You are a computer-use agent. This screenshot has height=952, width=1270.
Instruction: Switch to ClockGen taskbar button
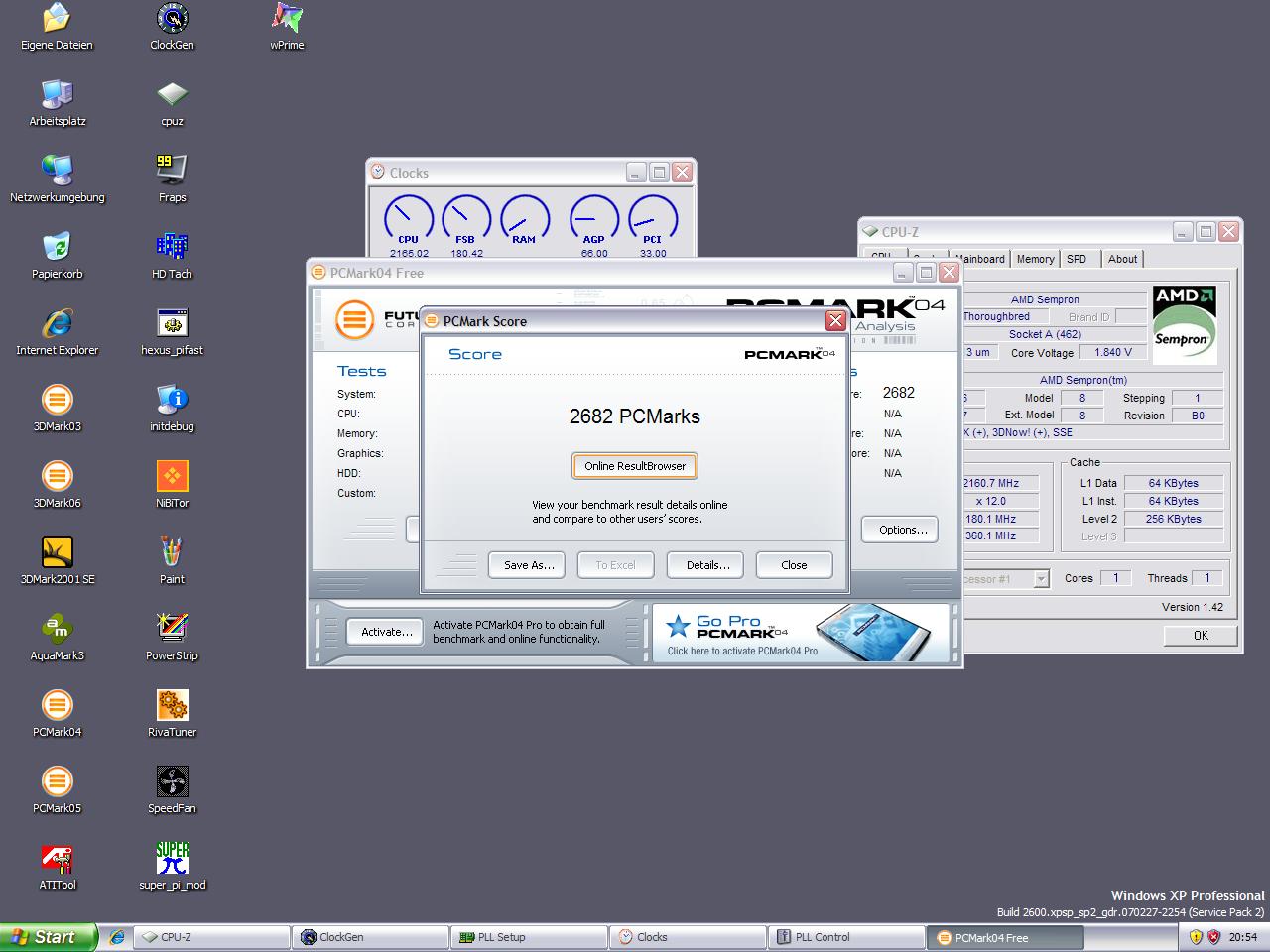370,937
